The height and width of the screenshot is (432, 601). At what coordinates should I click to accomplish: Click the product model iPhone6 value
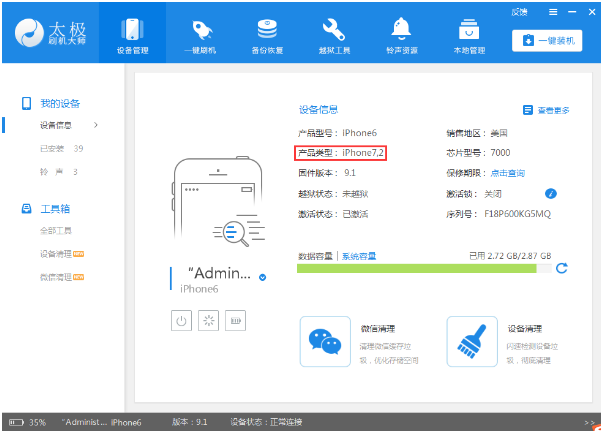coord(360,133)
